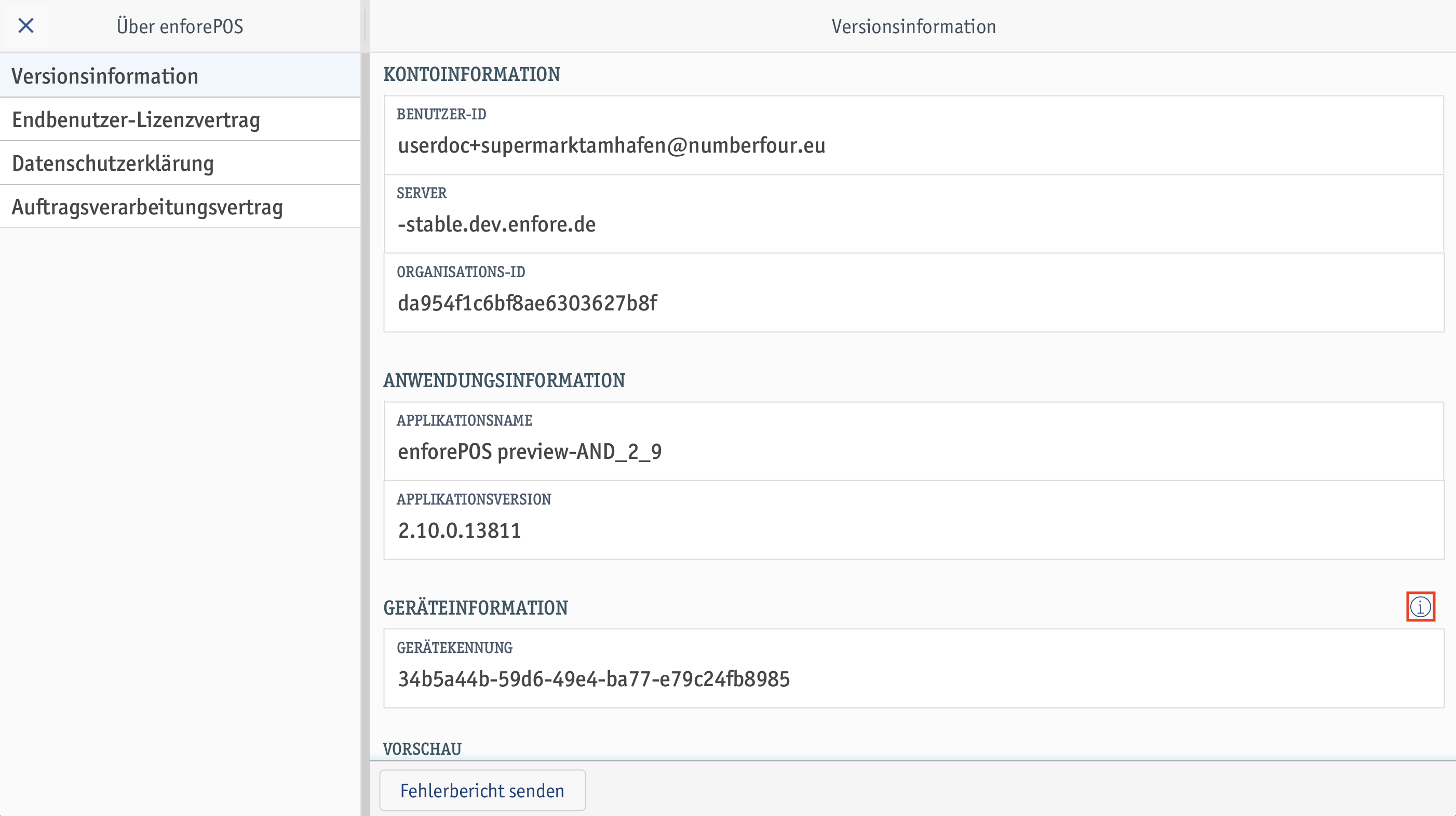Image resolution: width=1456 pixels, height=816 pixels.
Task: Open Datenschutzerklärung entry
Action: click(x=180, y=163)
